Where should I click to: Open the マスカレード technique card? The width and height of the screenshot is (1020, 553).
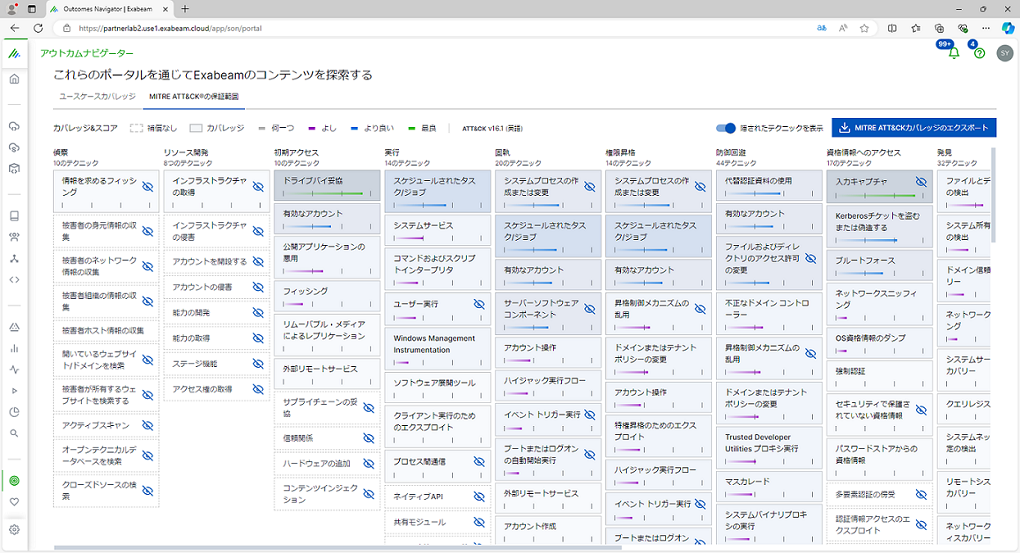(x=768, y=487)
